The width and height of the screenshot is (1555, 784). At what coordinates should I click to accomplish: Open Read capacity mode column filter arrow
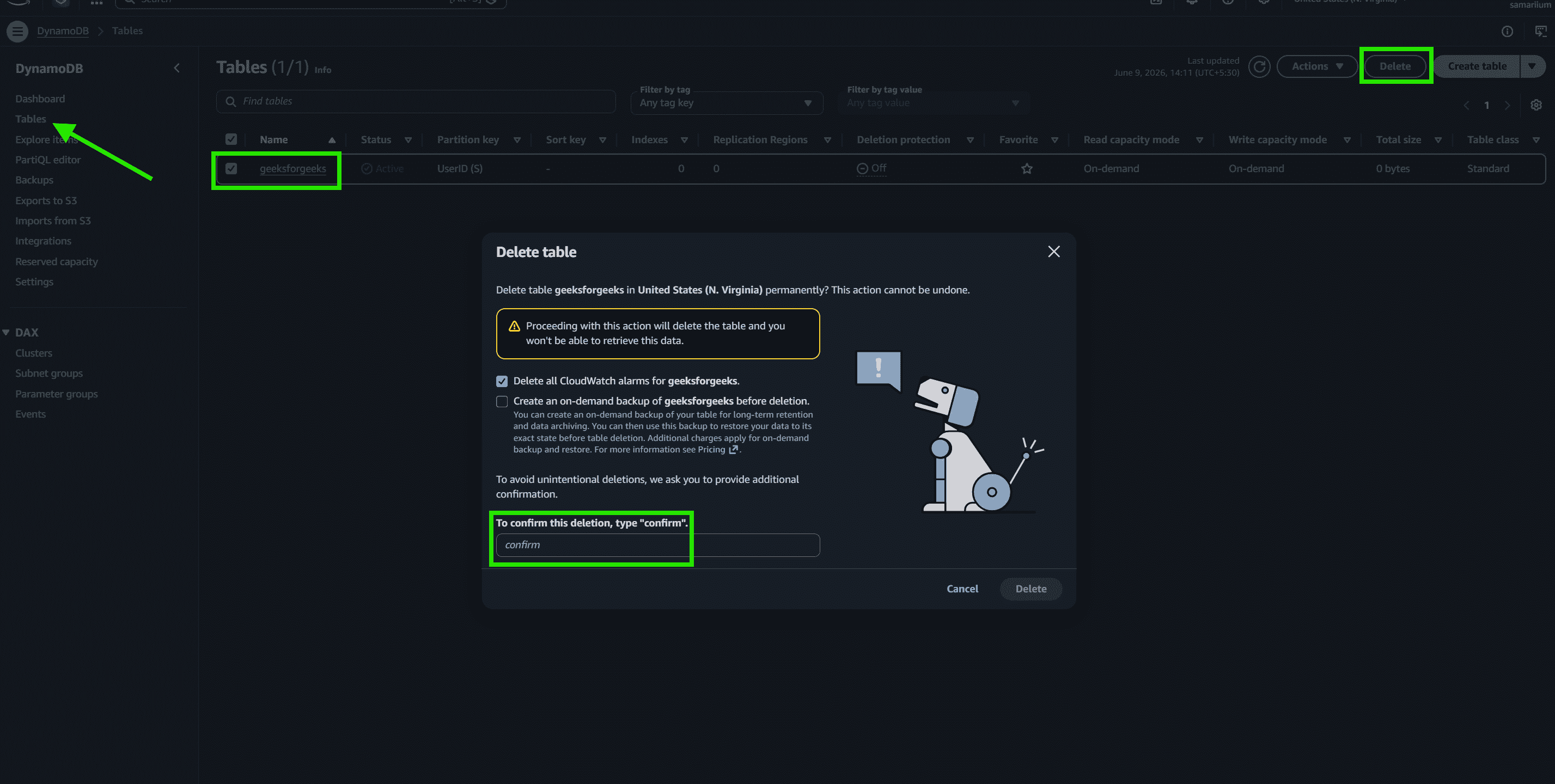[1199, 140]
